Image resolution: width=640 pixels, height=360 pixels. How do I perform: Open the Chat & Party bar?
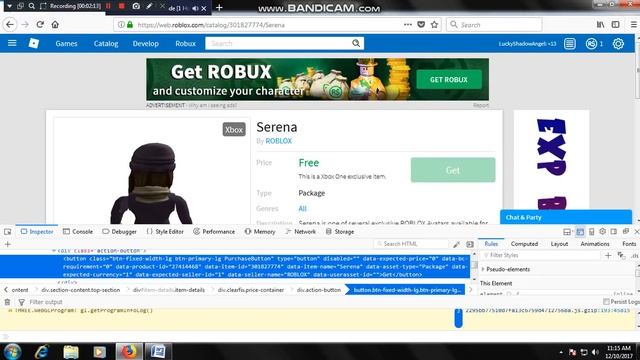[566, 217]
